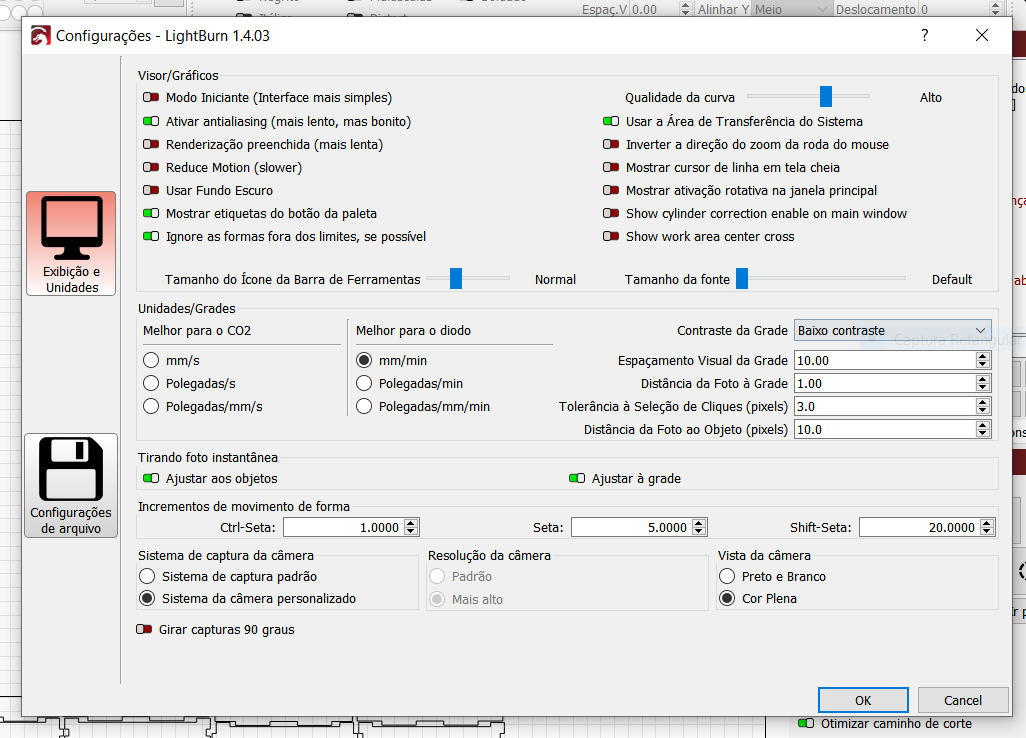
Task: Enable Show work area center cross
Action: tap(611, 236)
